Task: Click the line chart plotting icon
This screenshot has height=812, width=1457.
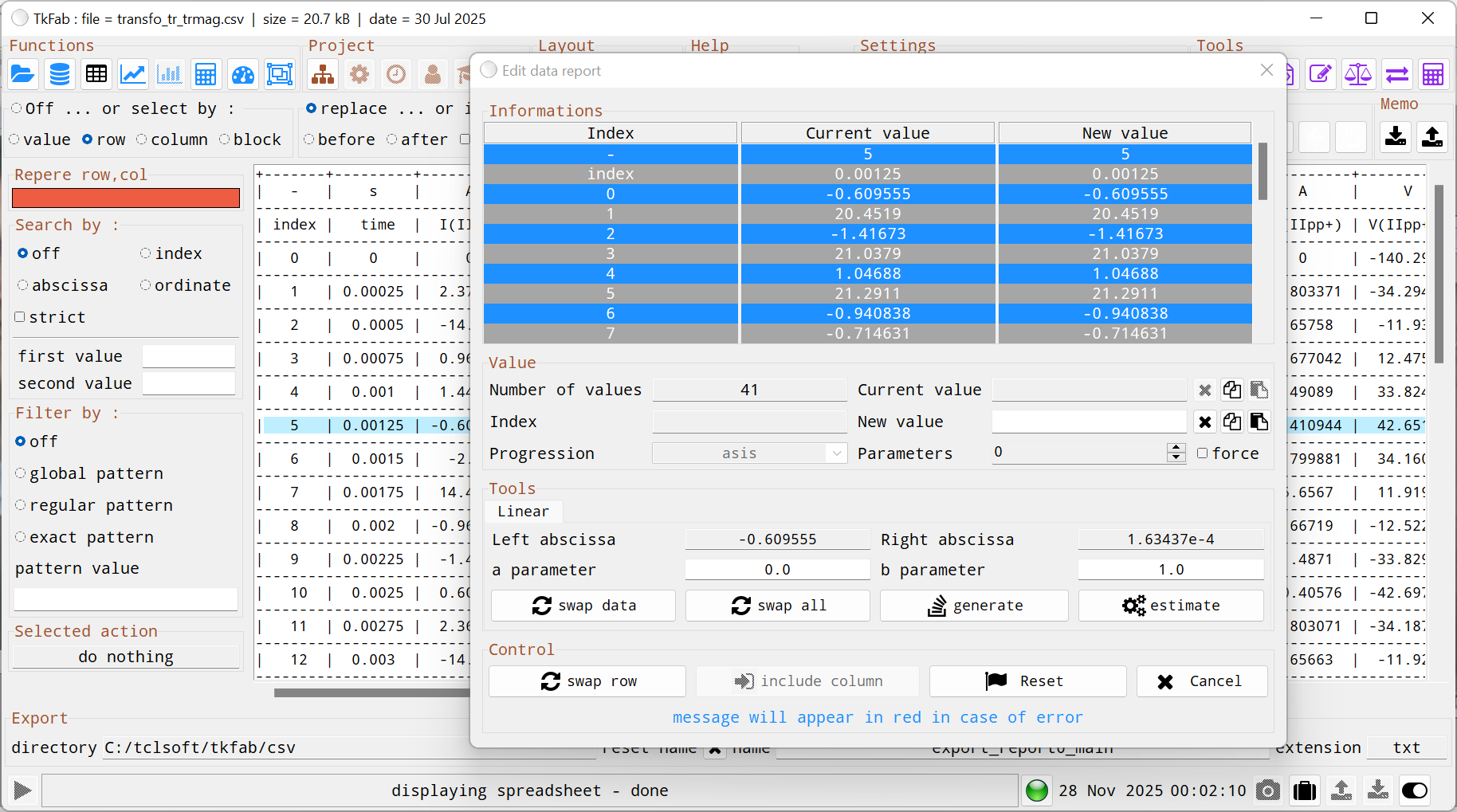Action: point(132,73)
